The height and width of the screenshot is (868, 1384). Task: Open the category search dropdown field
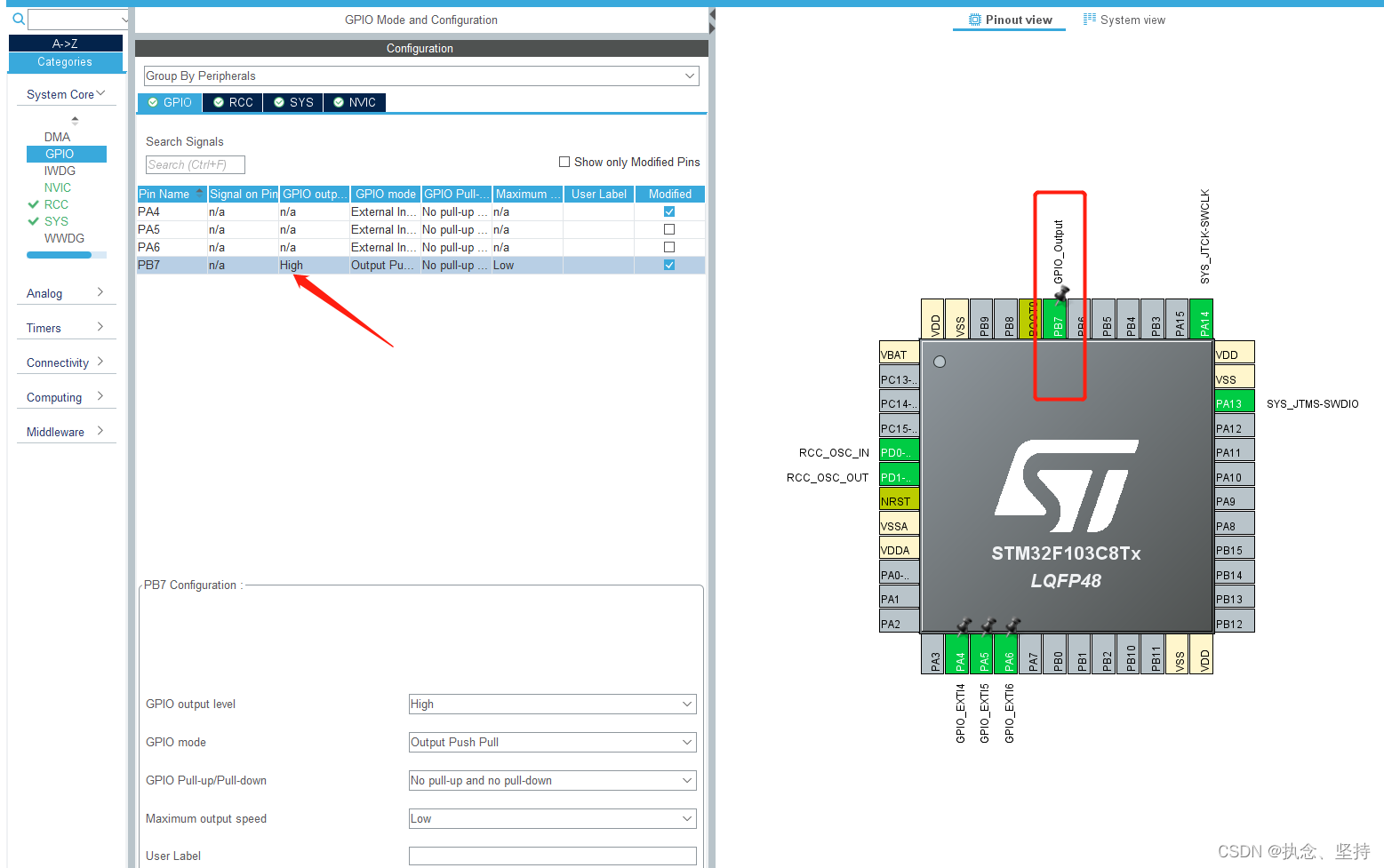78,19
